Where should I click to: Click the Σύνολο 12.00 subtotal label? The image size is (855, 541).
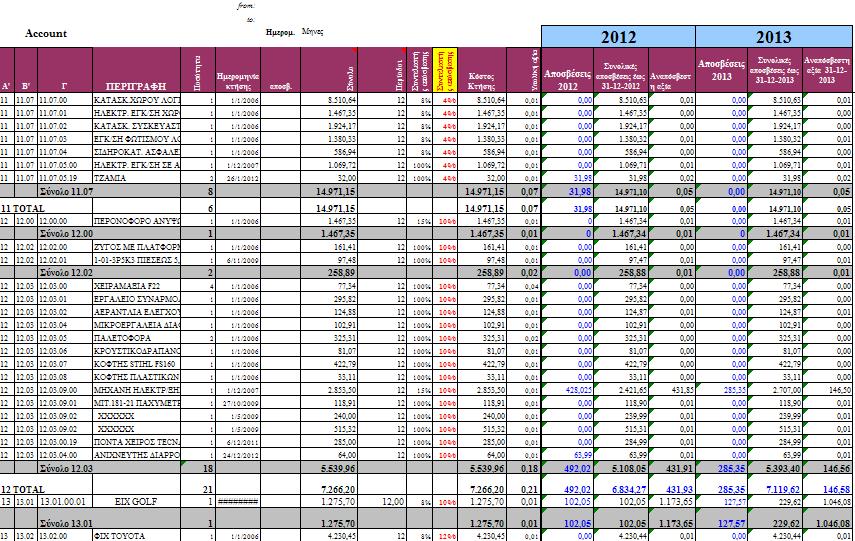point(66,233)
